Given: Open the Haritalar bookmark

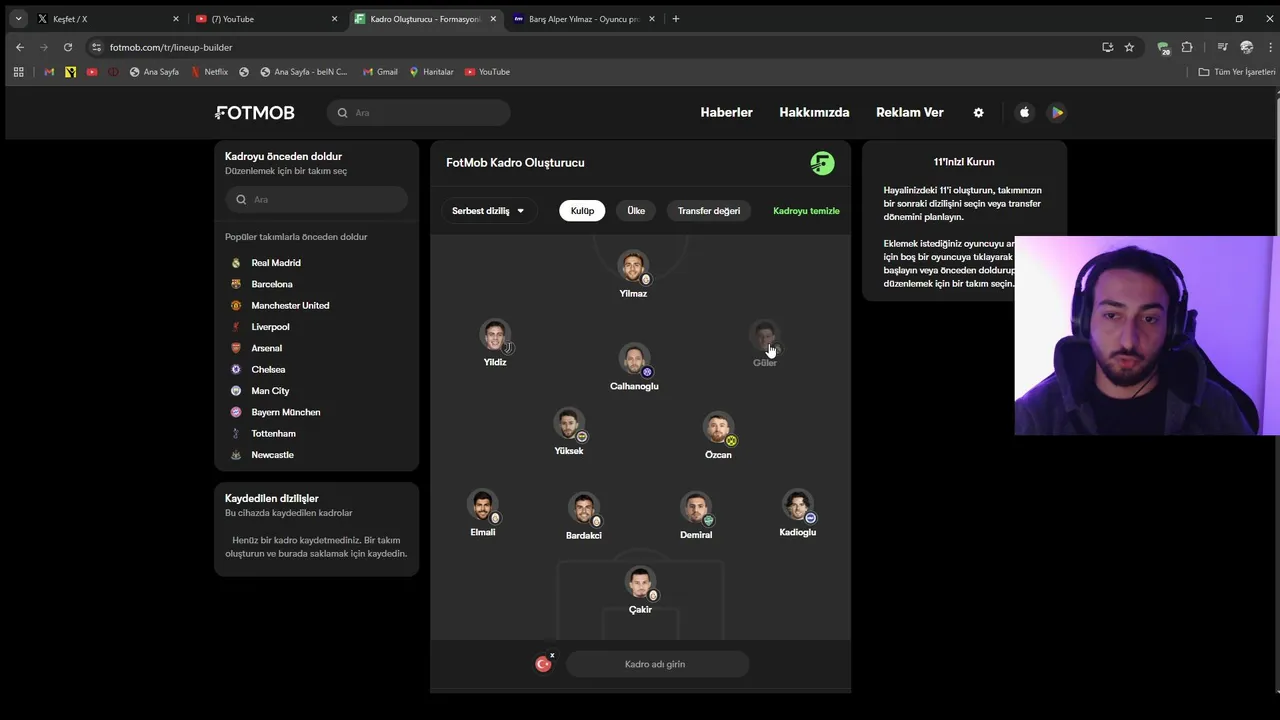Looking at the screenshot, I should (431, 72).
